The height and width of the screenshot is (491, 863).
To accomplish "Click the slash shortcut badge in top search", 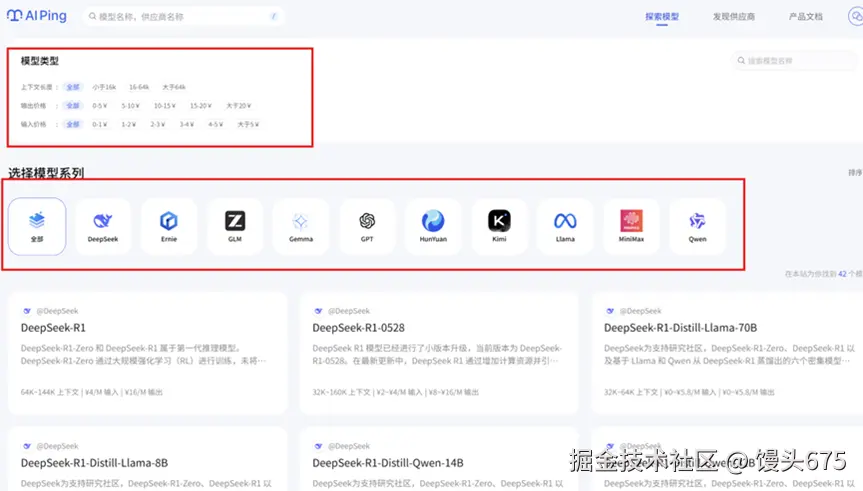I will (x=274, y=17).
